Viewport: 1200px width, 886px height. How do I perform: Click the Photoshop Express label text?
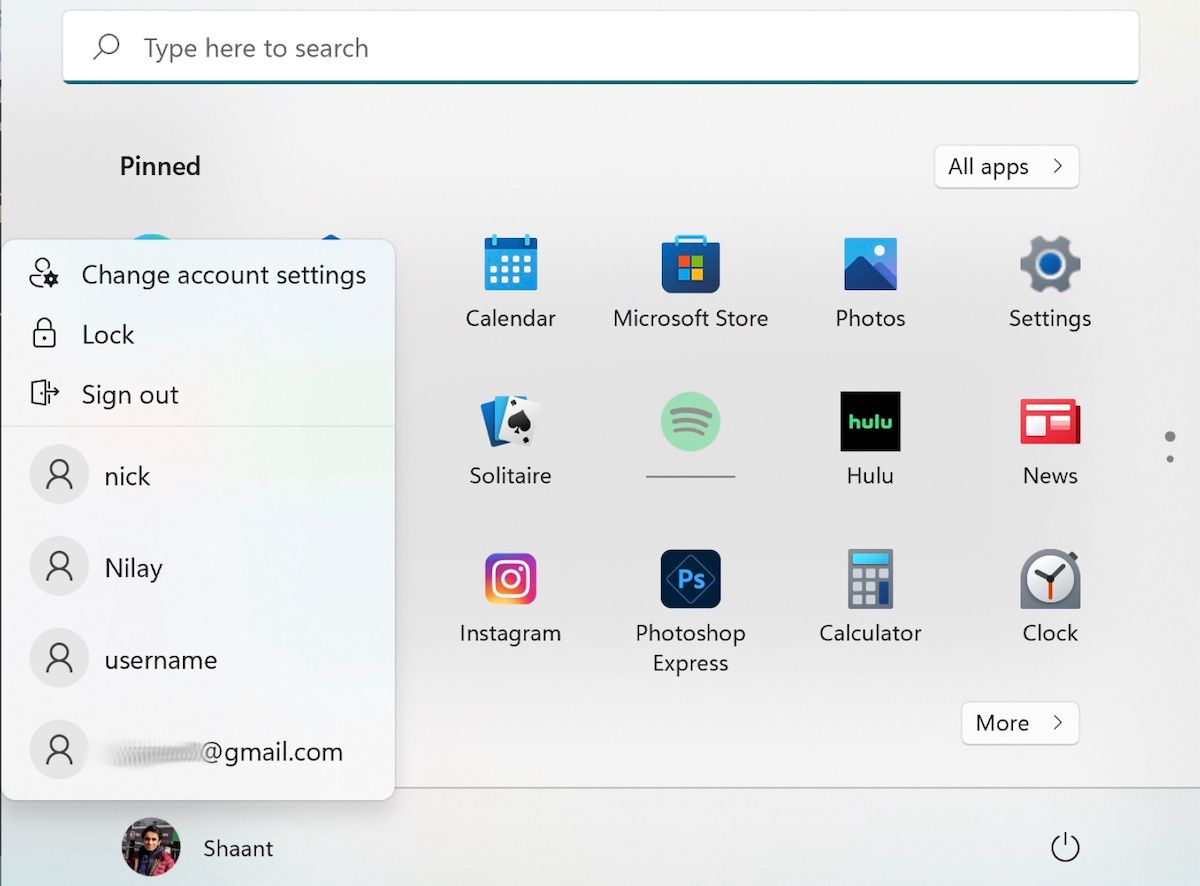coord(690,648)
